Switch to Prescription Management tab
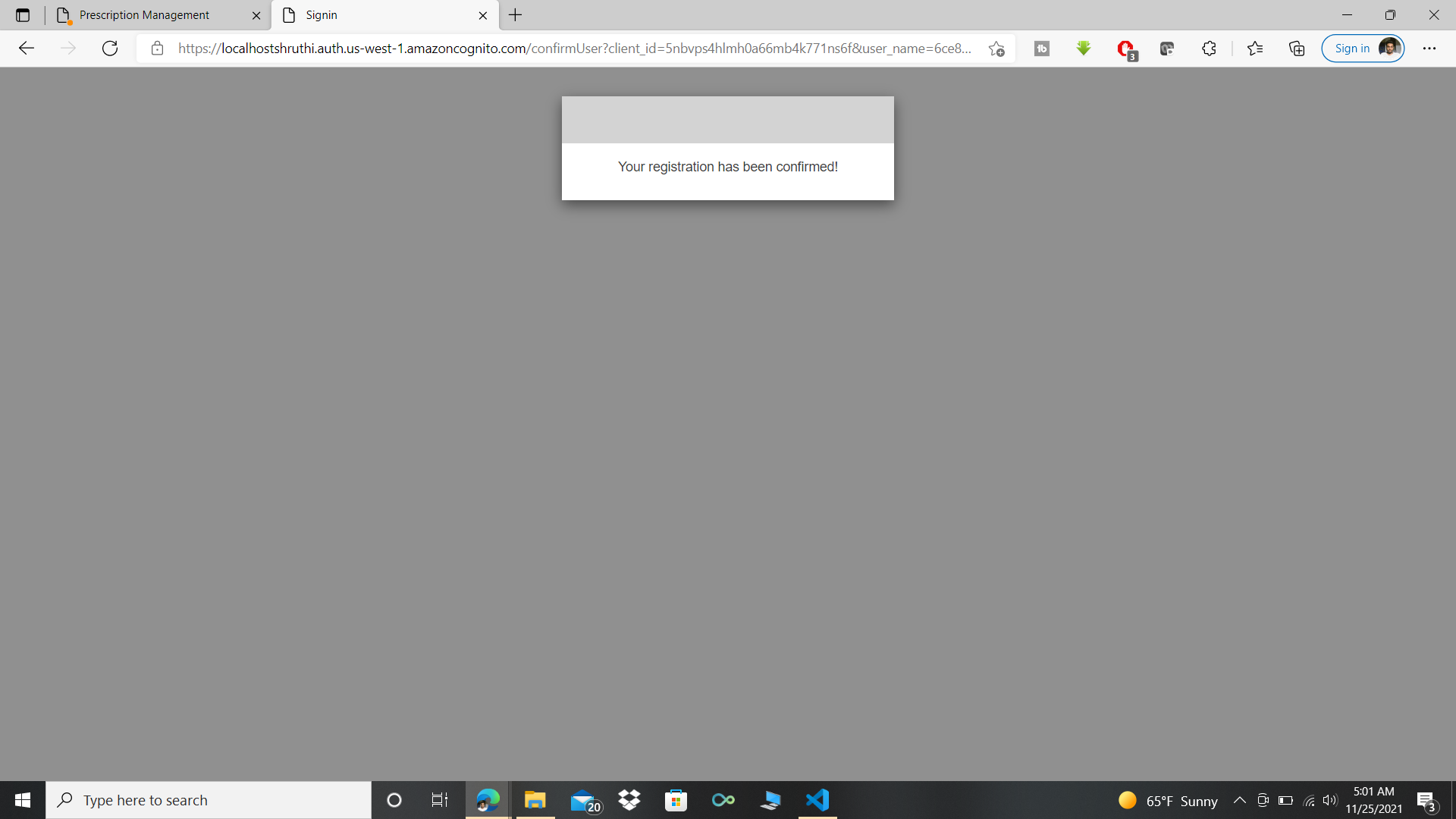This screenshot has width=1456, height=819. click(144, 15)
